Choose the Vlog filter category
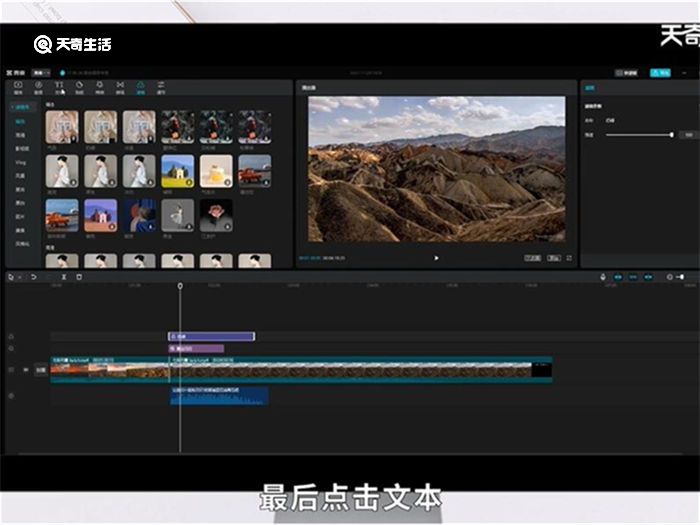The width and height of the screenshot is (700, 525). pos(21,162)
